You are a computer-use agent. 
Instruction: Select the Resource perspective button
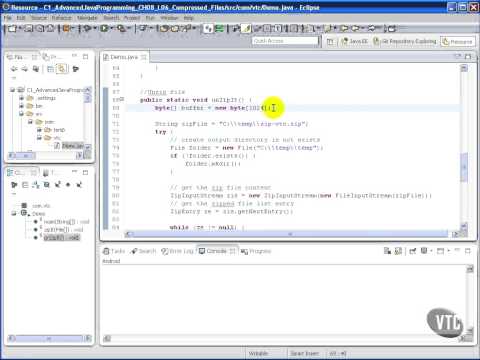(x=457, y=42)
